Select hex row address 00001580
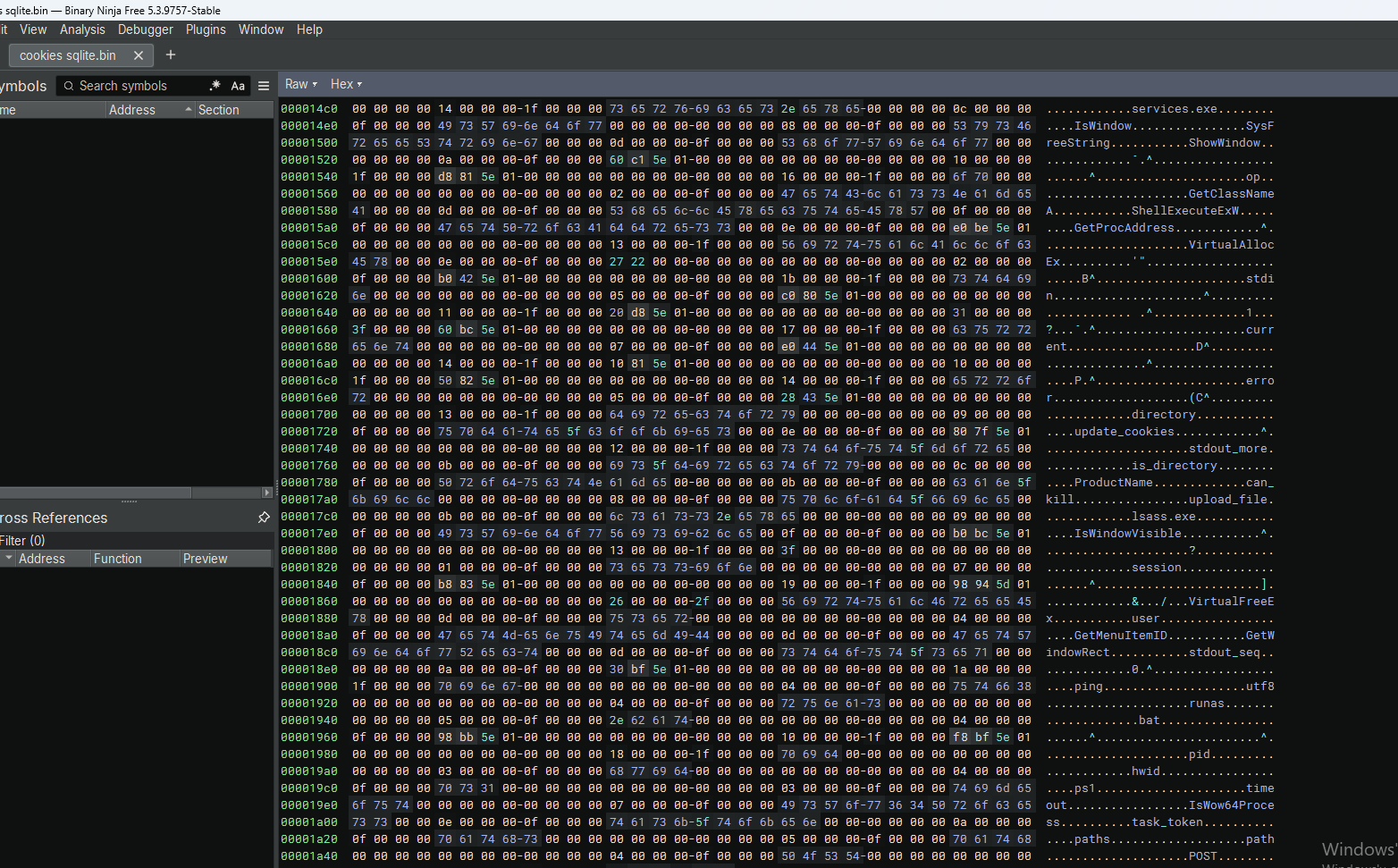1398x868 pixels. 309,211
